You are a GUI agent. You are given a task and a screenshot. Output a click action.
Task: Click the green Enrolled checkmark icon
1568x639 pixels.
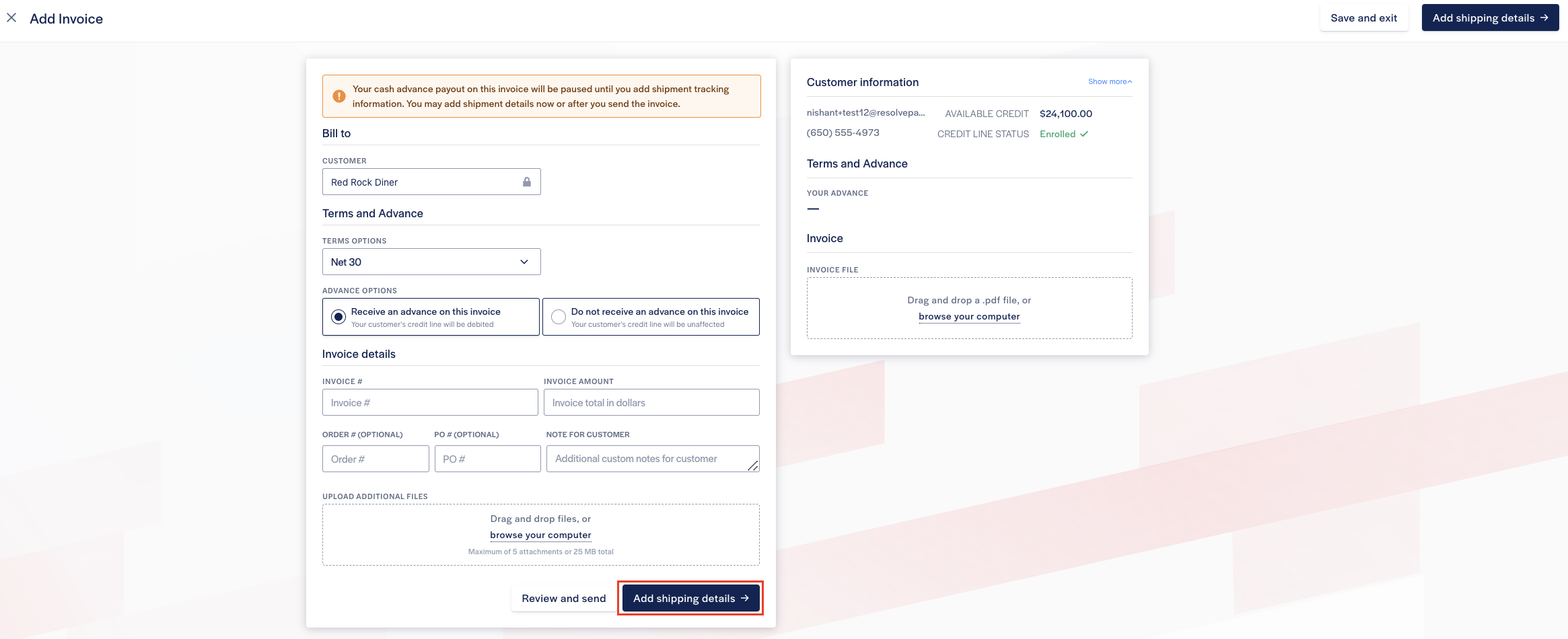1084,134
